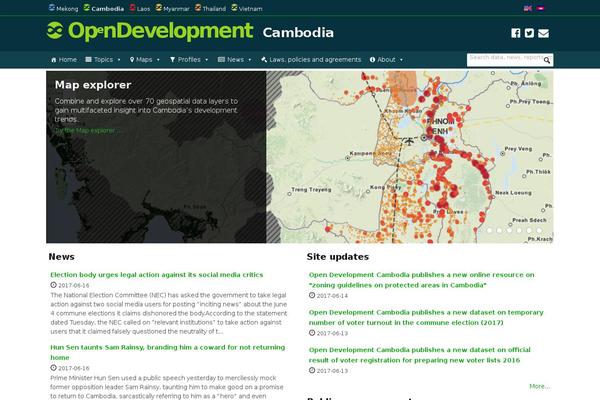This screenshot has height=400, width=600.
Task: Select the sixth slideshow dot
Action: (x=539, y=230)
